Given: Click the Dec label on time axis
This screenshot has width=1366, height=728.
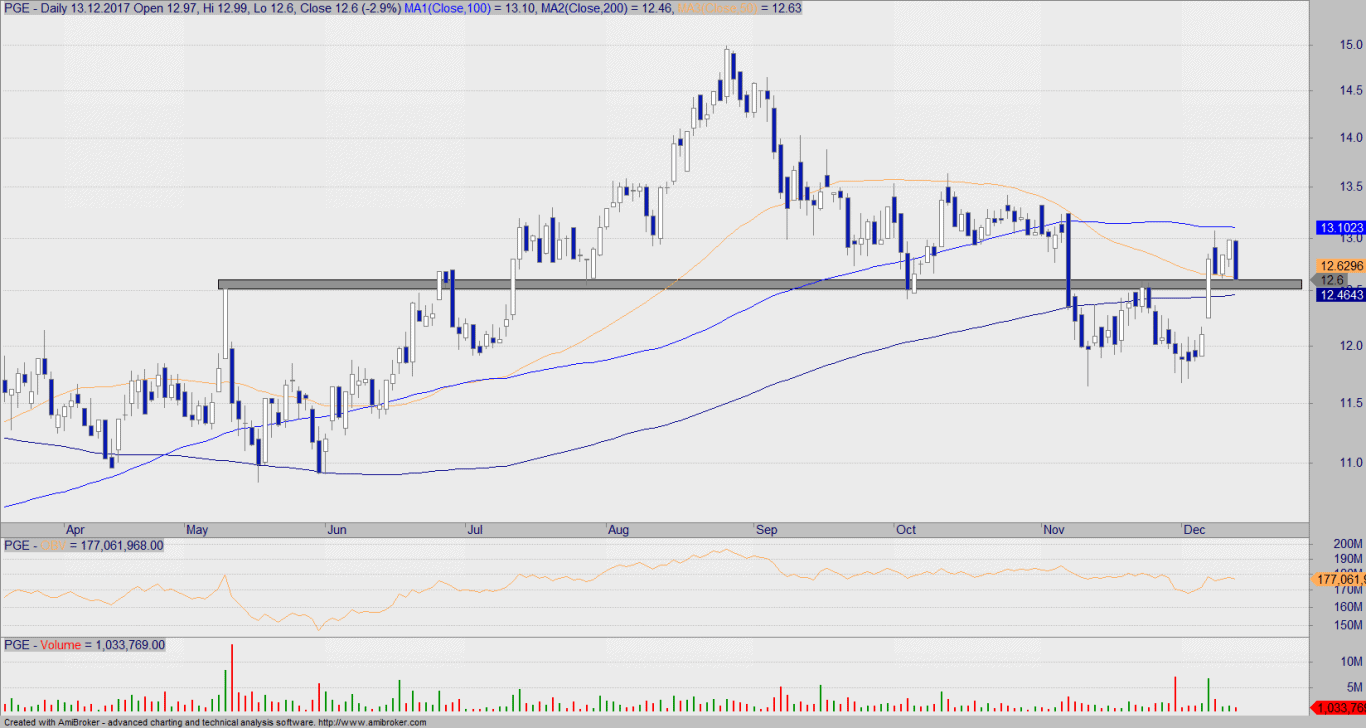Looking at the screenshot, I should 1194,530.
